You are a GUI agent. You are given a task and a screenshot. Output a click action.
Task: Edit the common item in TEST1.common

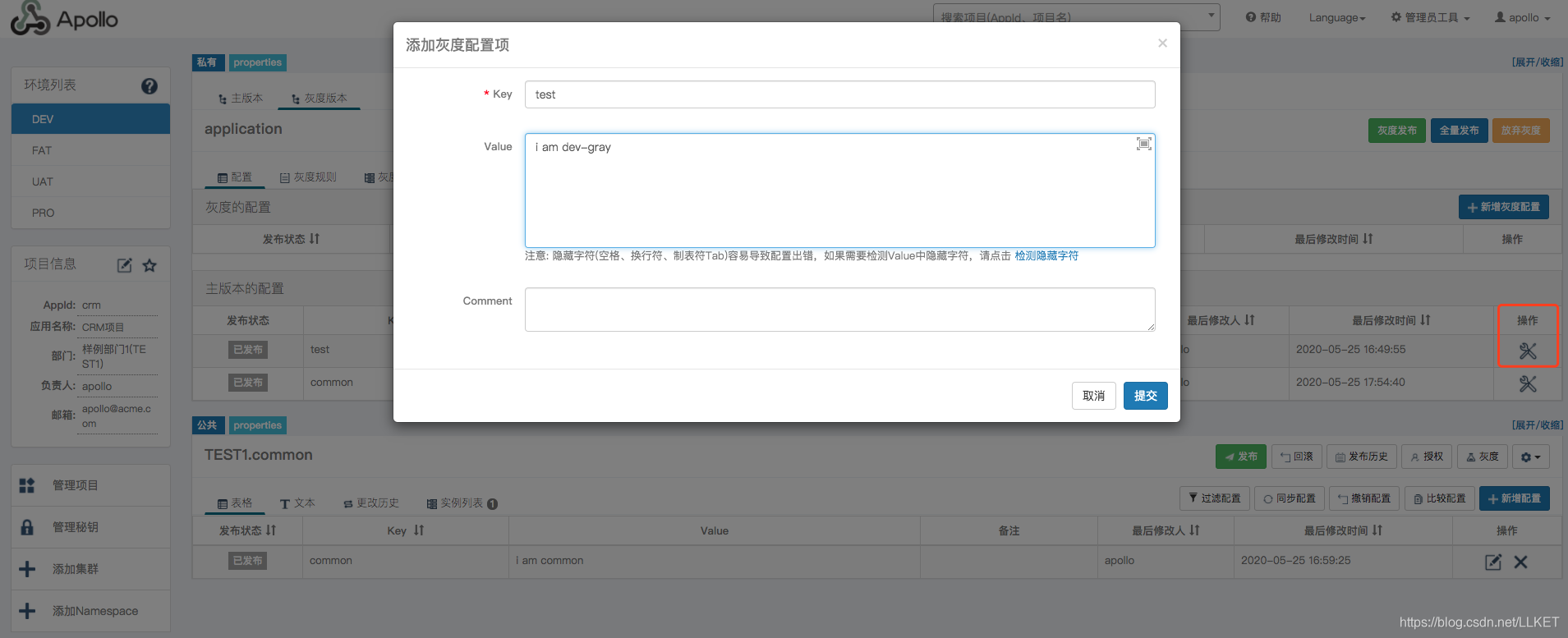point(1493,562)
